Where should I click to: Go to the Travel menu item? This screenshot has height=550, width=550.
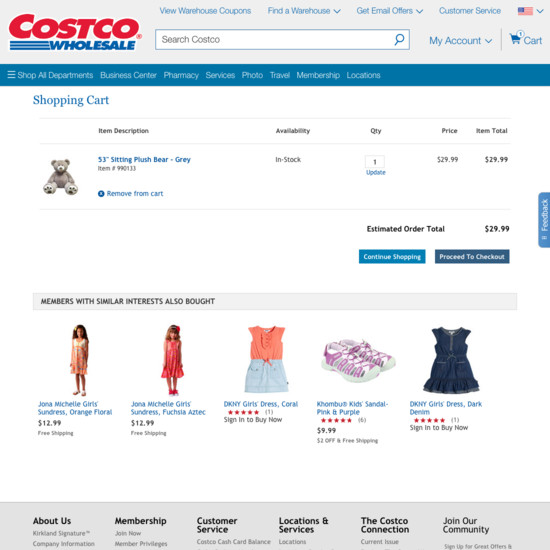[280, 75]
